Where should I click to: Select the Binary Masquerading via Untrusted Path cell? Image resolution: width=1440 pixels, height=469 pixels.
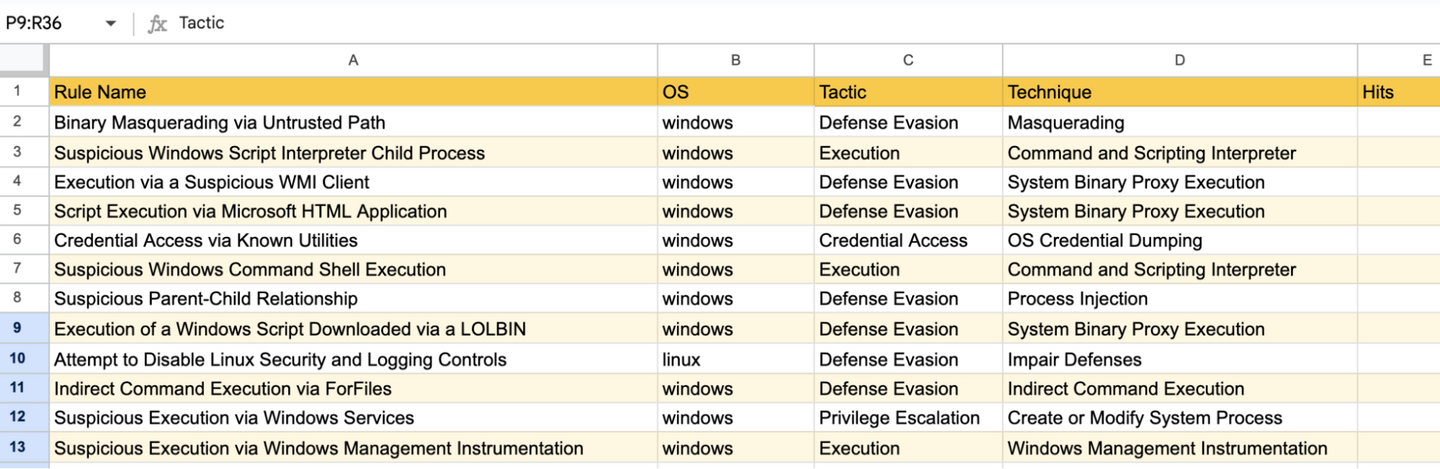[x=353, y=123]
